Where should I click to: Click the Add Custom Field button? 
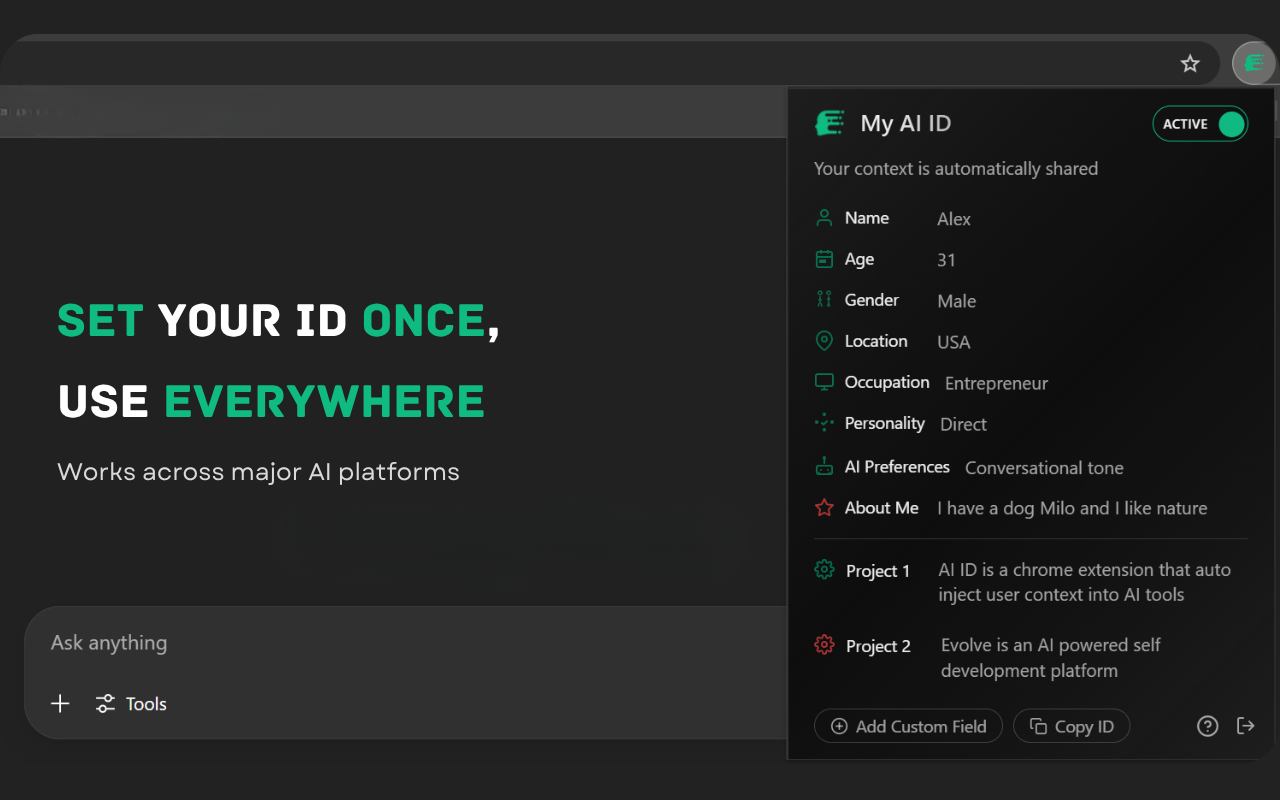tap(908, 726)
